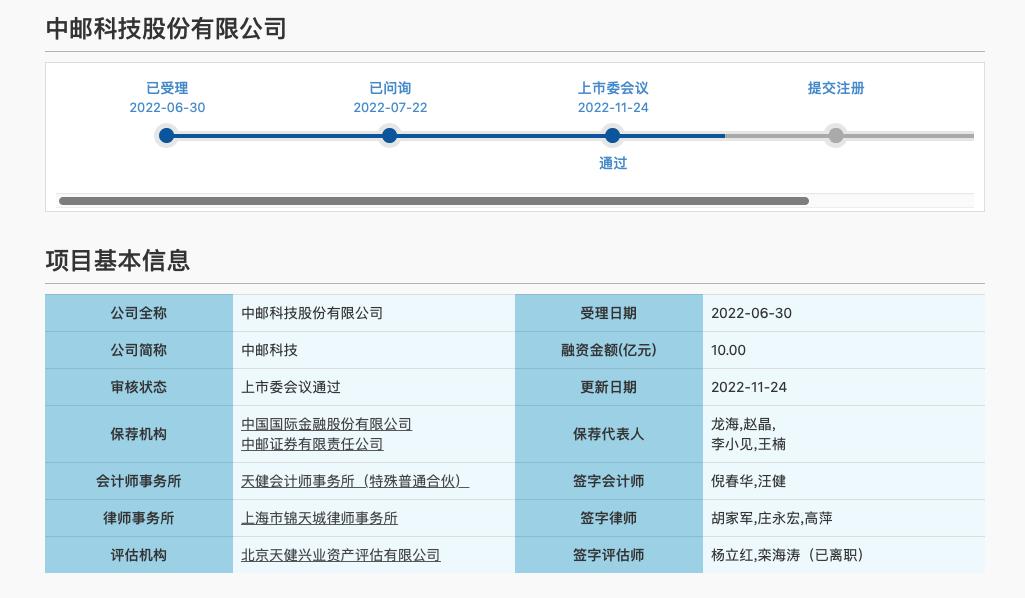
Task: Click the date 2022-07-22 under 已问询
Action: click(x=389, y=107)
